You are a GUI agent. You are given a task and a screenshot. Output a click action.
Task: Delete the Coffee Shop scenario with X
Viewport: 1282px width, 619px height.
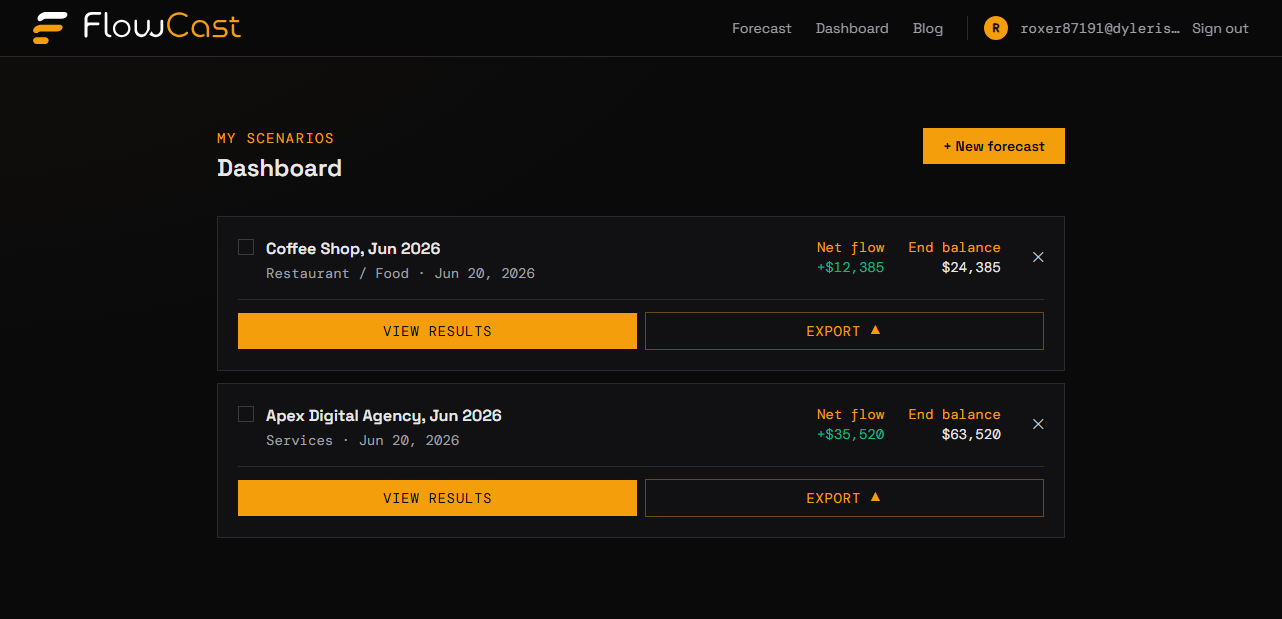tap(1038, 257)
